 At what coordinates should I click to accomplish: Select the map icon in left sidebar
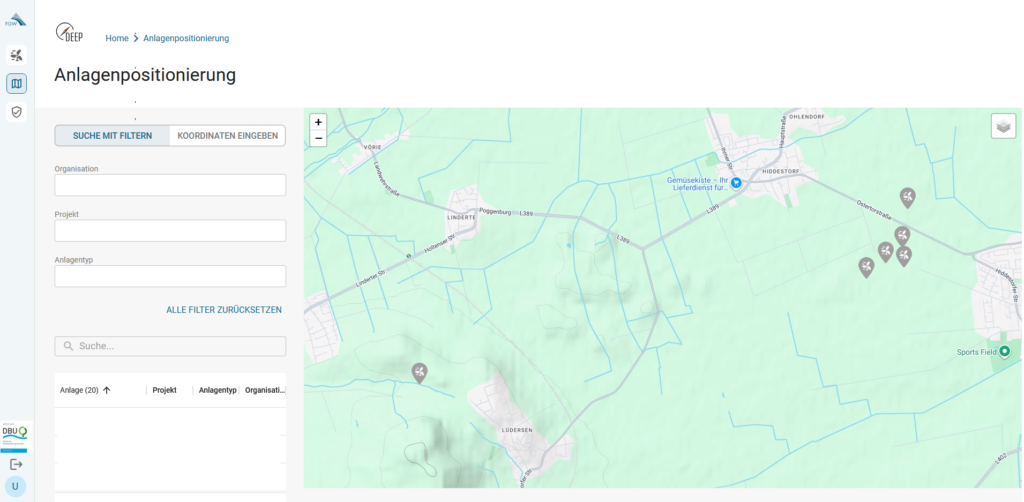click(x=16, y=83)
